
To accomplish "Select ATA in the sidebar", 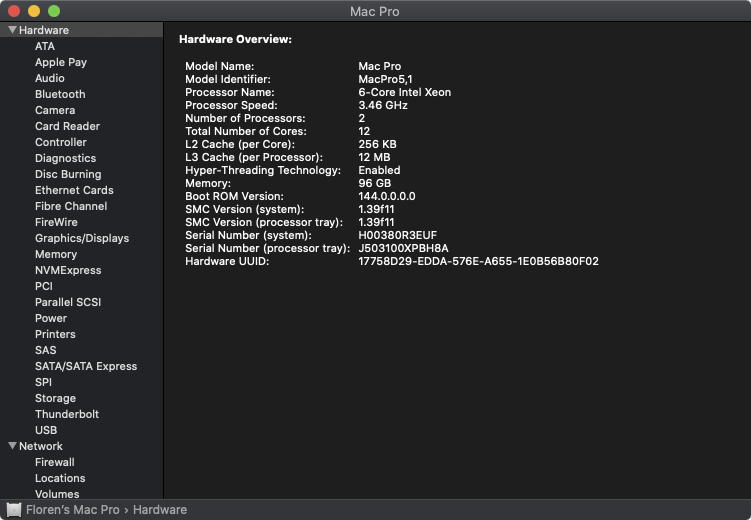I will 45,46.
